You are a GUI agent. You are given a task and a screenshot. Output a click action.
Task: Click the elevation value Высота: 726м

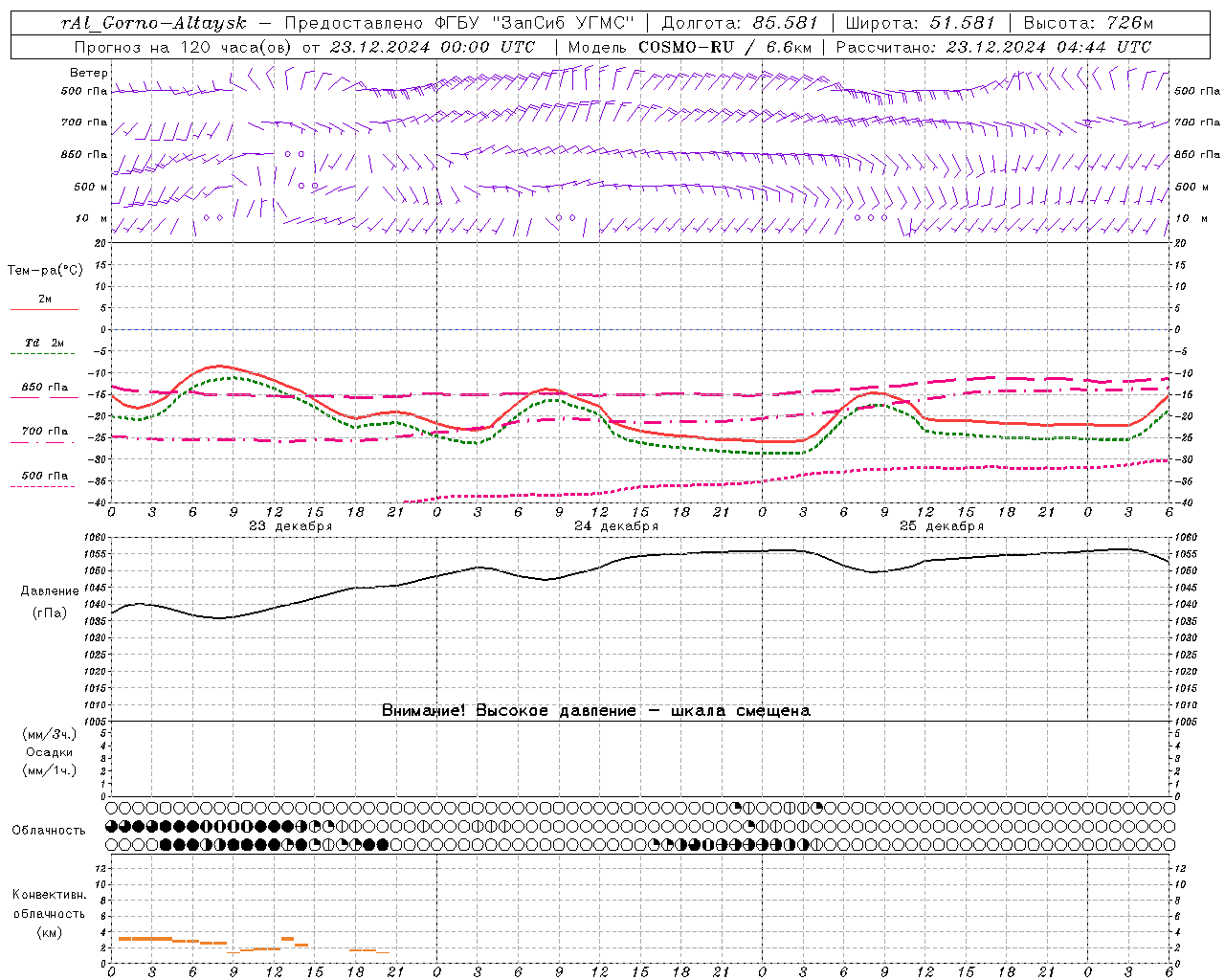pos(1088,23)
